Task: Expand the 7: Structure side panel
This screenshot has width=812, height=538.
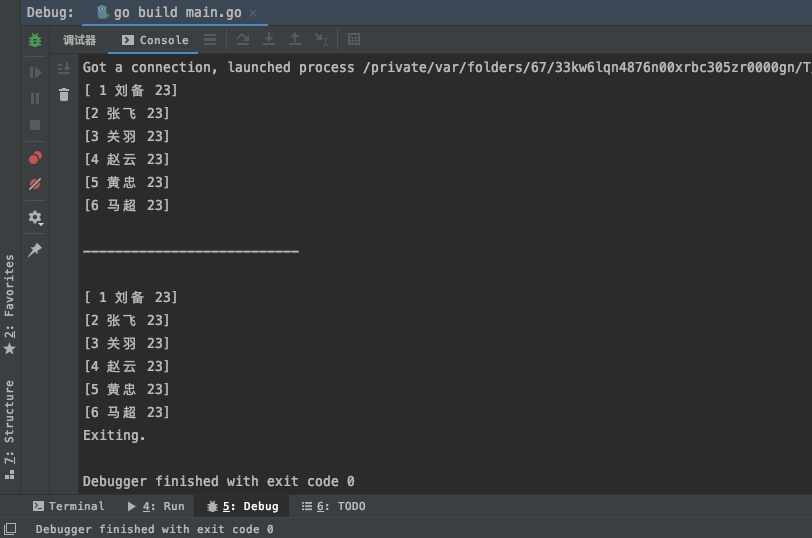Action: 9,429
